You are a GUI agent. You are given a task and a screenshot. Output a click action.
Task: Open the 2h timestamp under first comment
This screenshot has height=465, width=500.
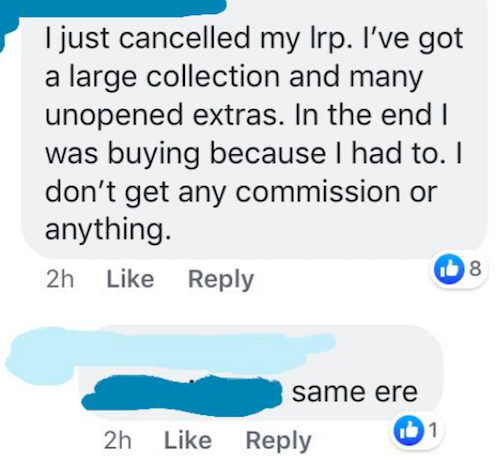tap(60, 279)
